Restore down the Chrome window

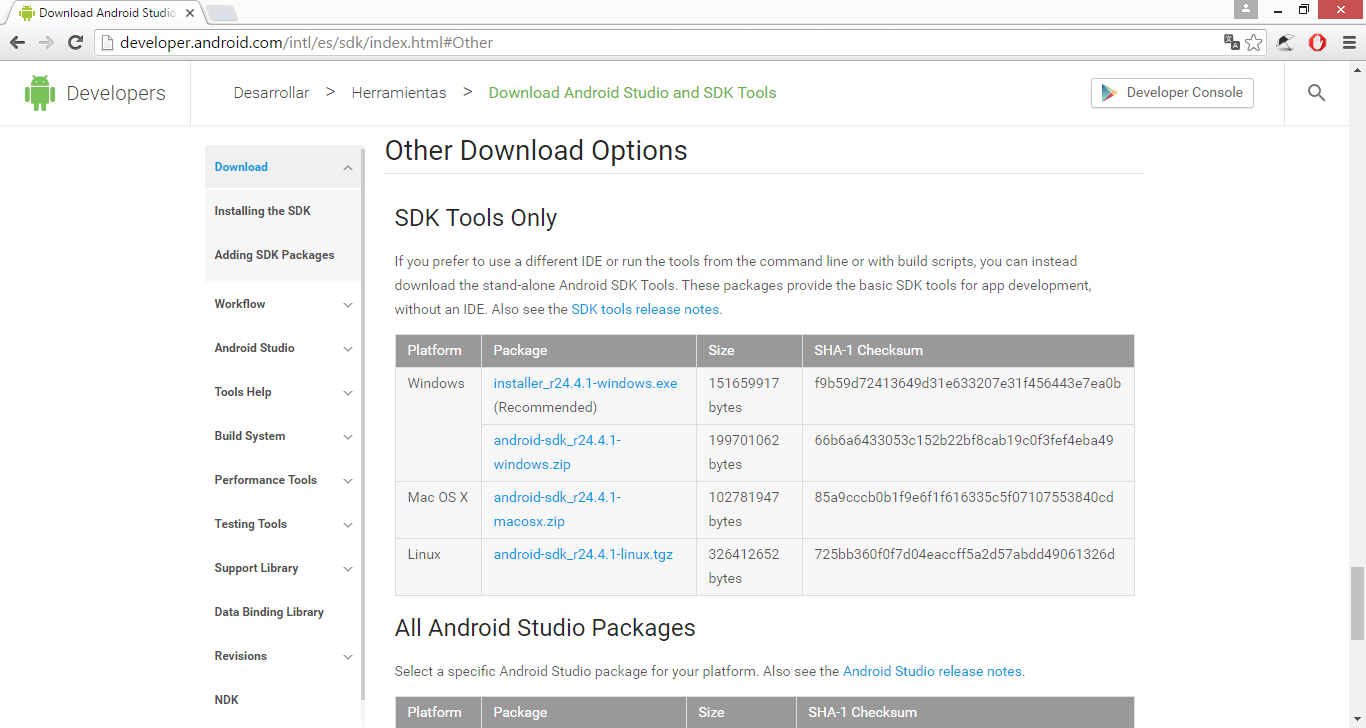click(x=1304, y=9)
